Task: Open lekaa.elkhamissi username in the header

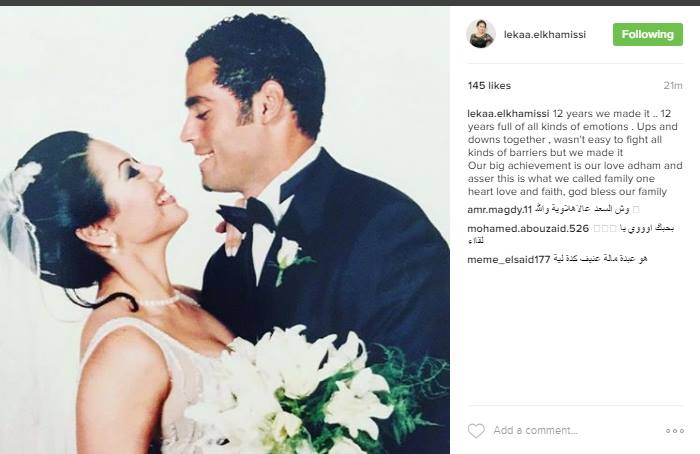Action: click(545, 34)
